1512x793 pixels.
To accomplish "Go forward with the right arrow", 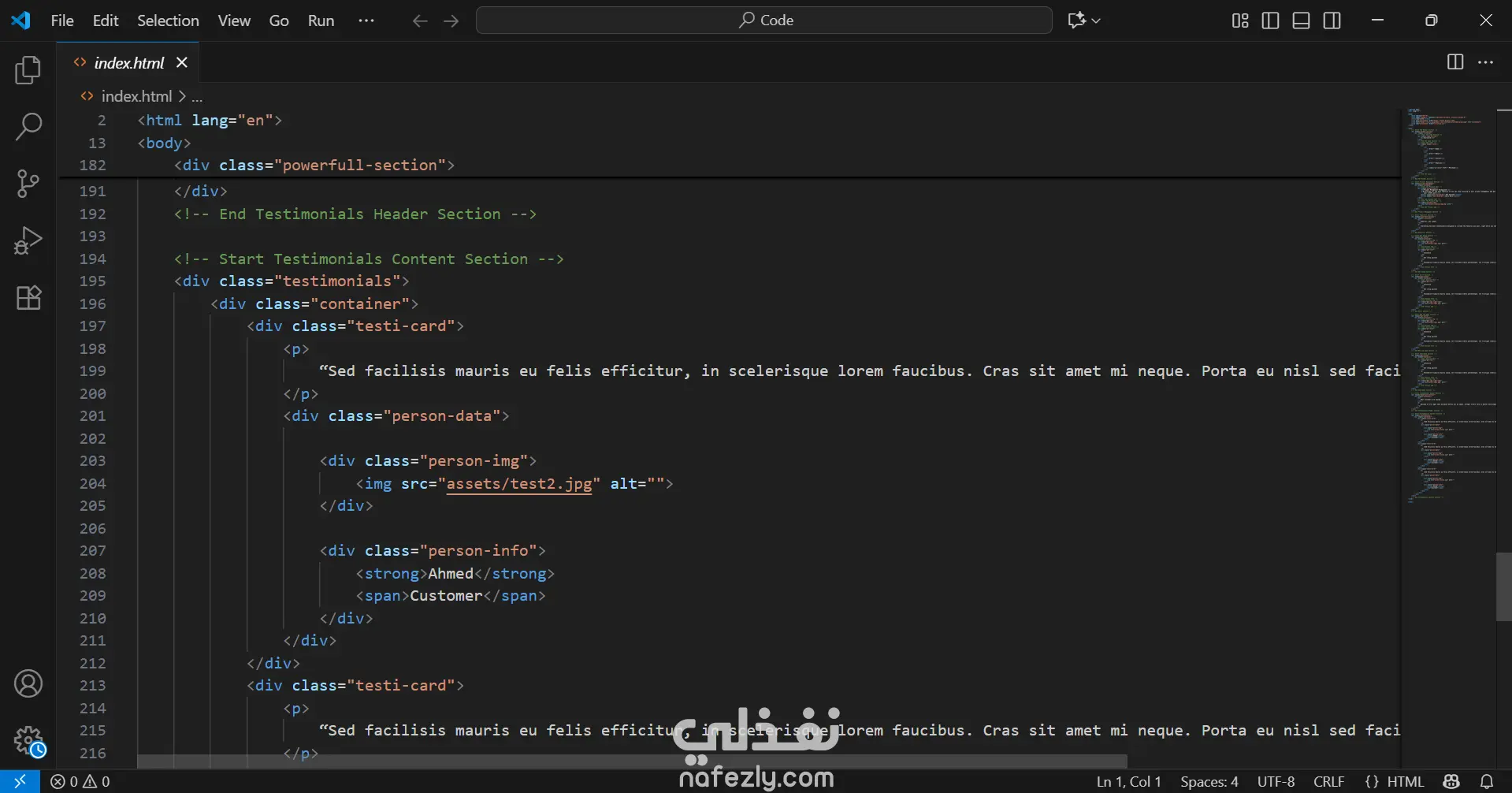I will [x=451, y=20].
